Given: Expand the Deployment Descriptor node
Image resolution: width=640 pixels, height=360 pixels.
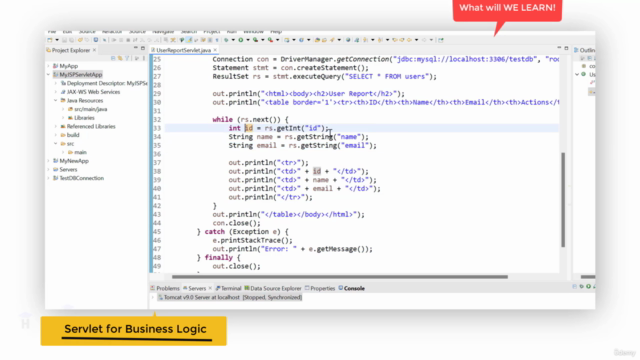Looking at the screenshot, I should tap(56, 83).
